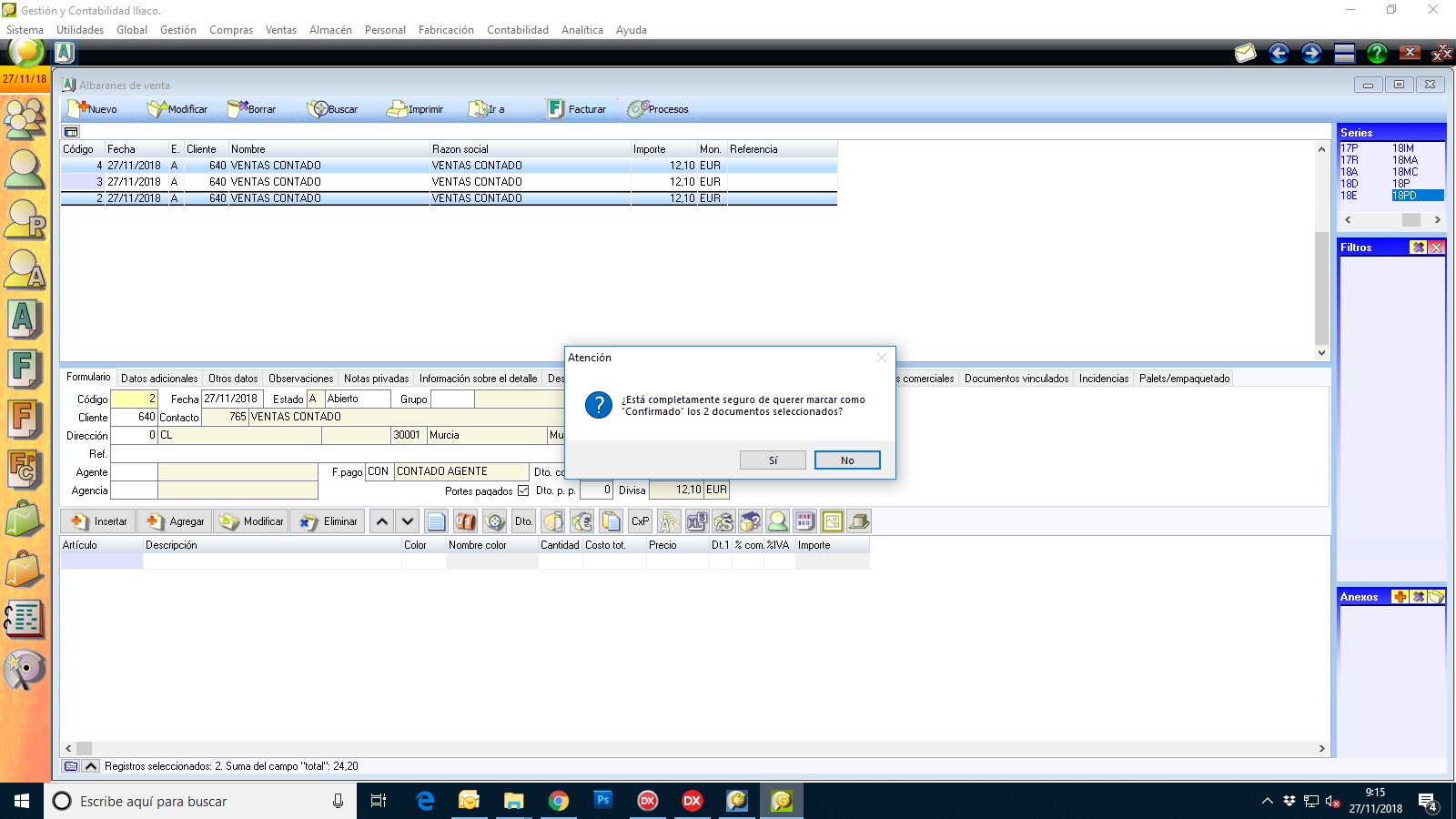Open the Sistema menu
Screen dimensions: 1456x819
25,30
